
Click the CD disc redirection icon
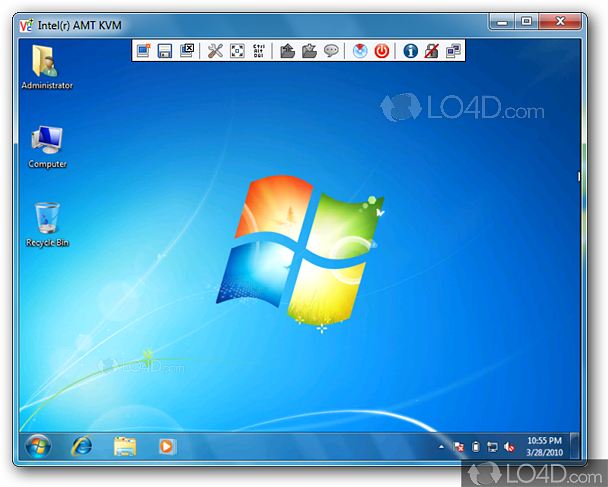(x=360, y=51)
